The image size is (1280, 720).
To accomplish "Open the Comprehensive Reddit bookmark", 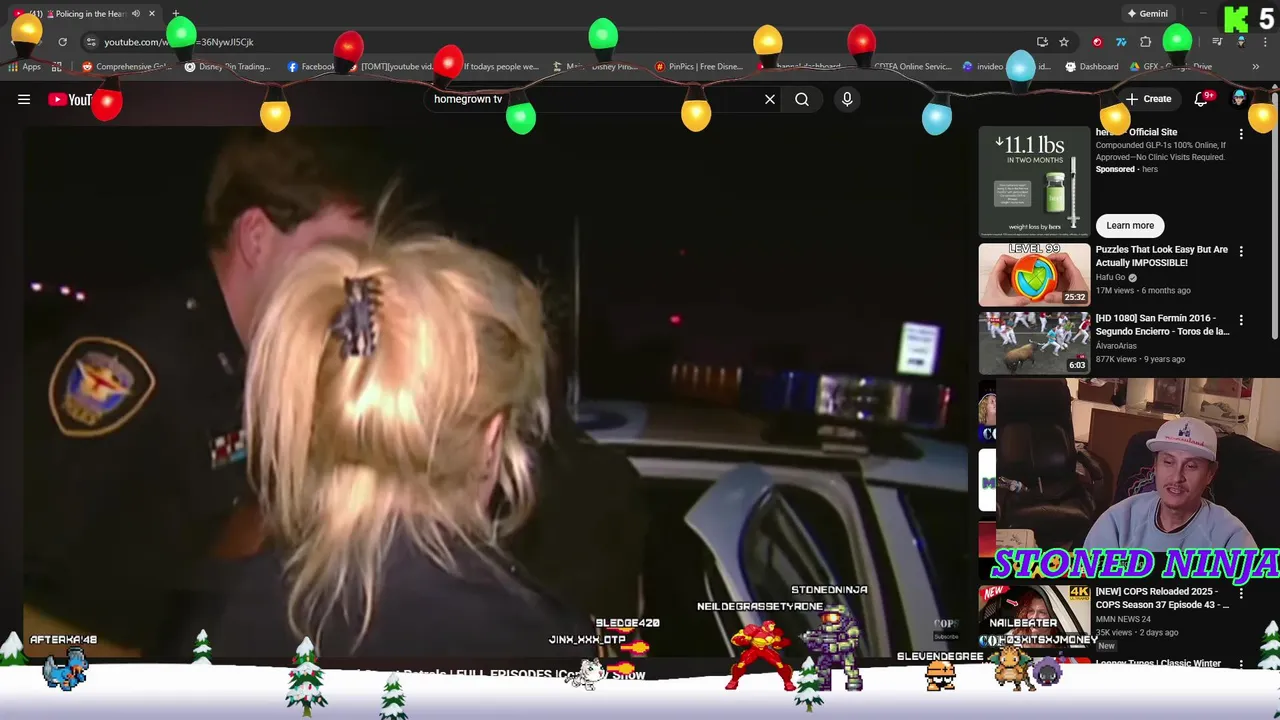I will [127, 67].
